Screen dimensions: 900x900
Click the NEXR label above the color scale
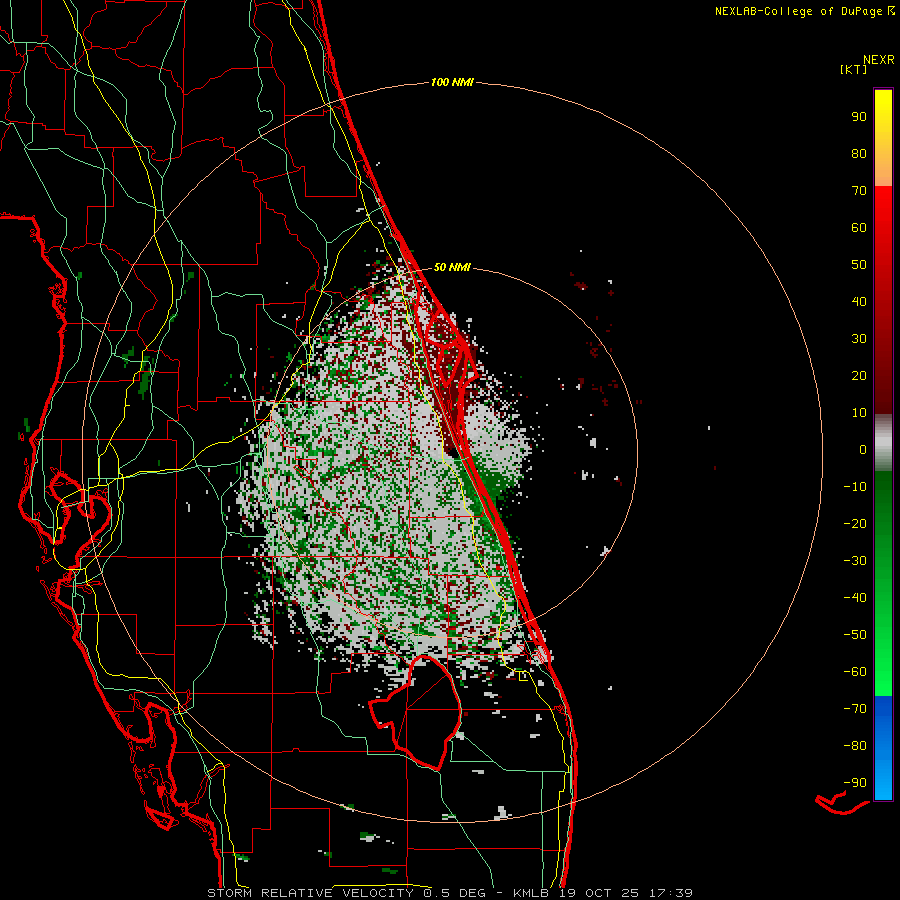tap(879, 60)
